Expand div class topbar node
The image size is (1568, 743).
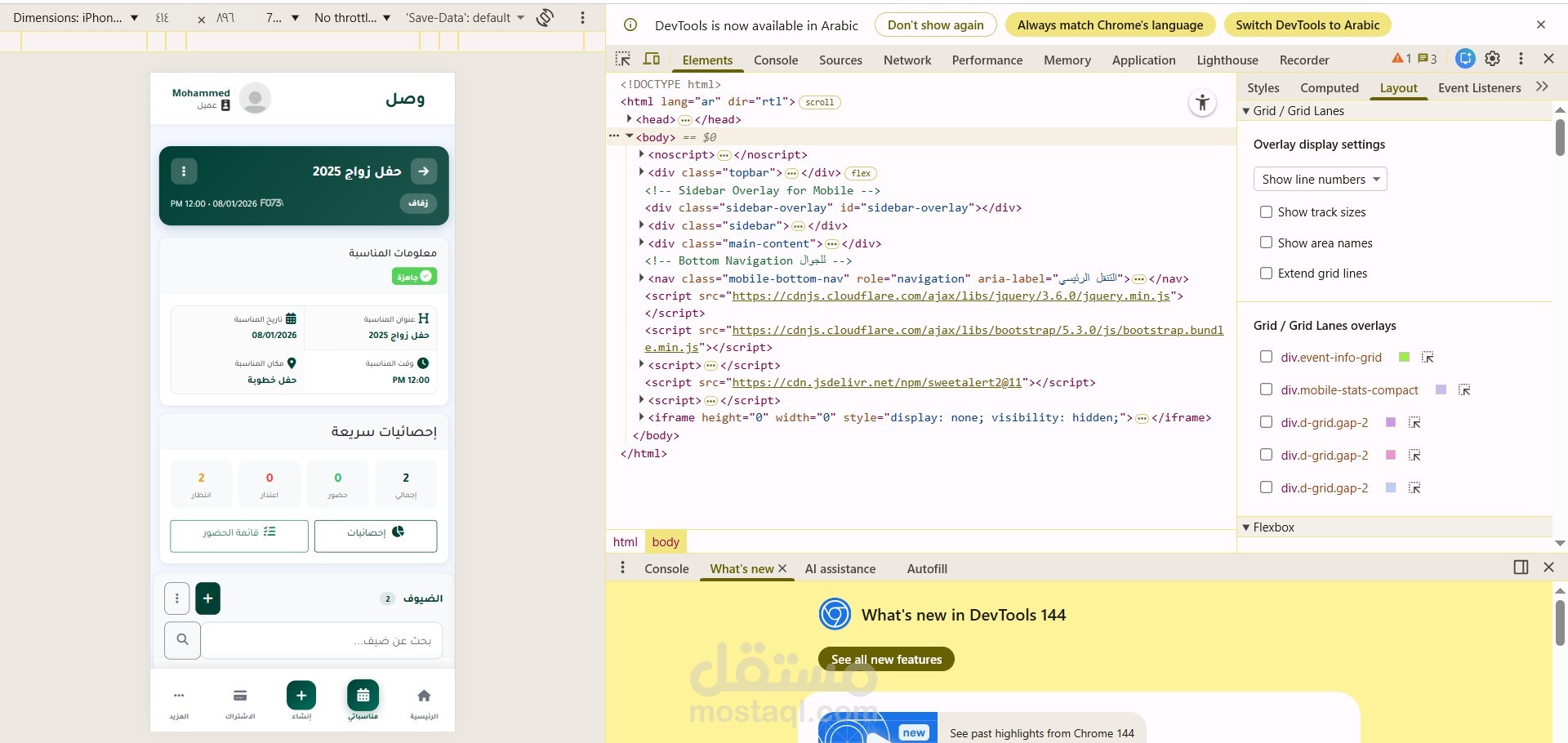pos(642,172)
